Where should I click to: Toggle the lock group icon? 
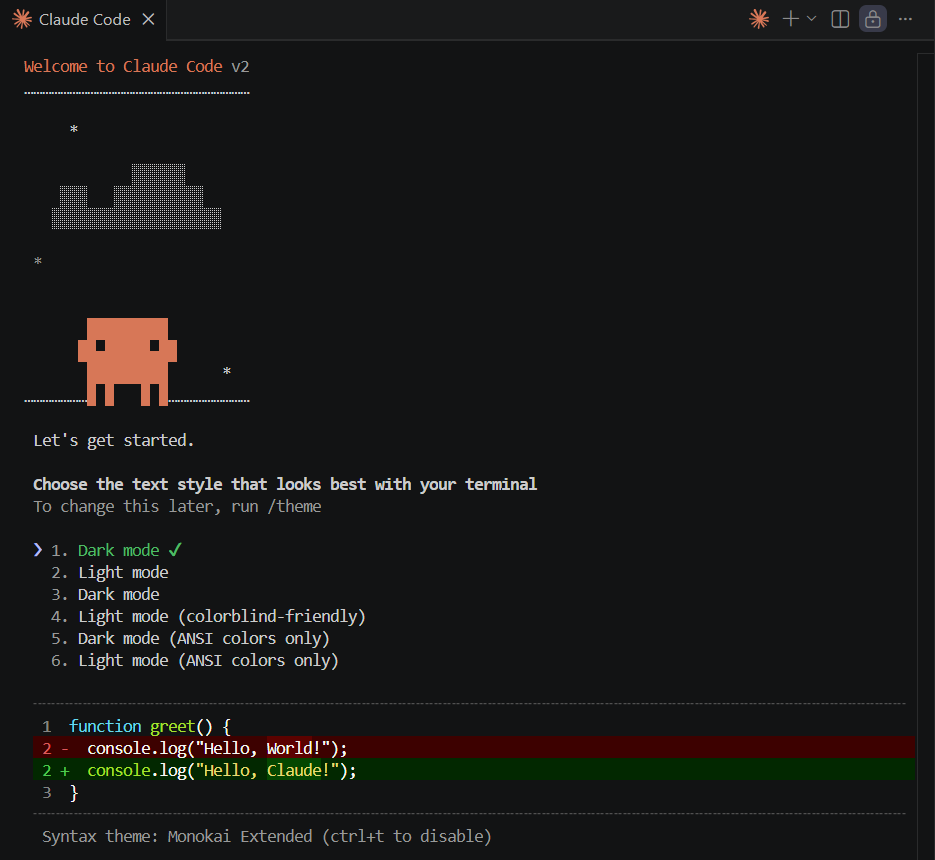point(872,19)
